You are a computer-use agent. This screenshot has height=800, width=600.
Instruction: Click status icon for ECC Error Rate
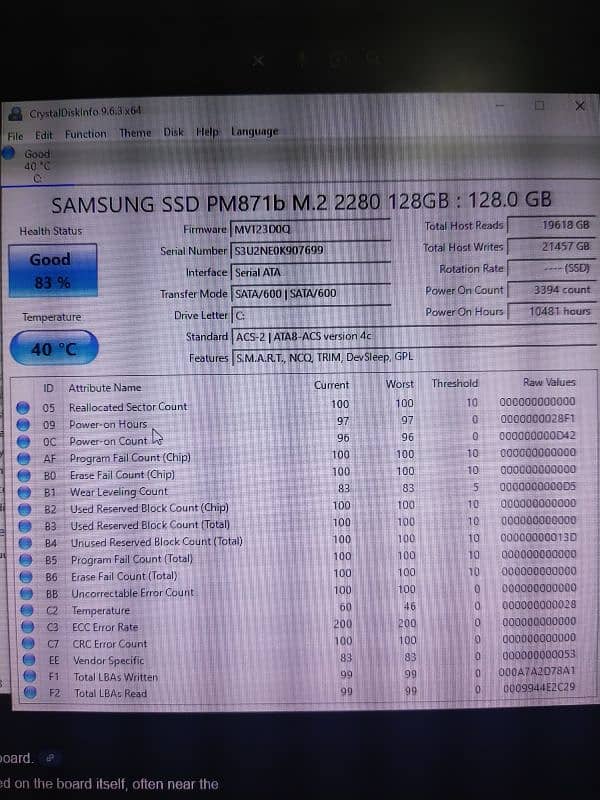28,627
